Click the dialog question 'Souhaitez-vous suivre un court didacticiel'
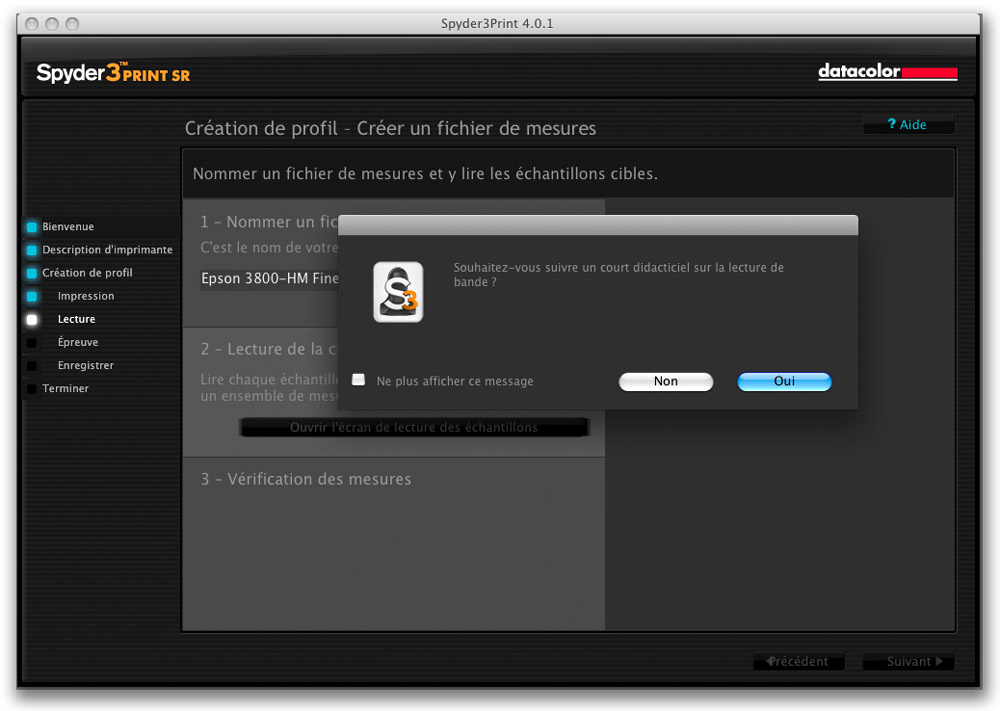This screenshot has width=1000, height=711. [x=619, y=274]
